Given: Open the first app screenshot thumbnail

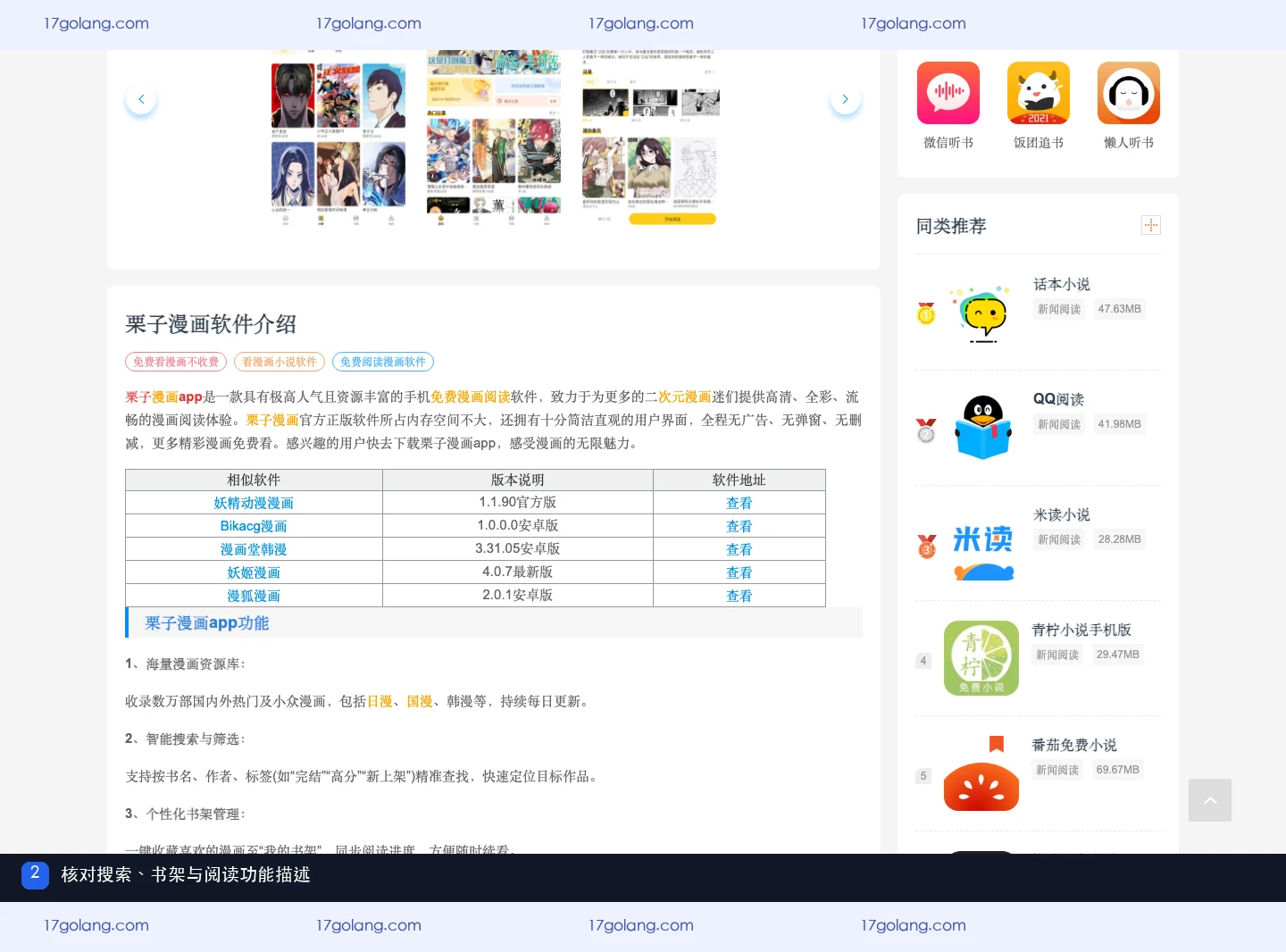Looking at the screenshot, I should pyautogui.click(x=338, y=137).
